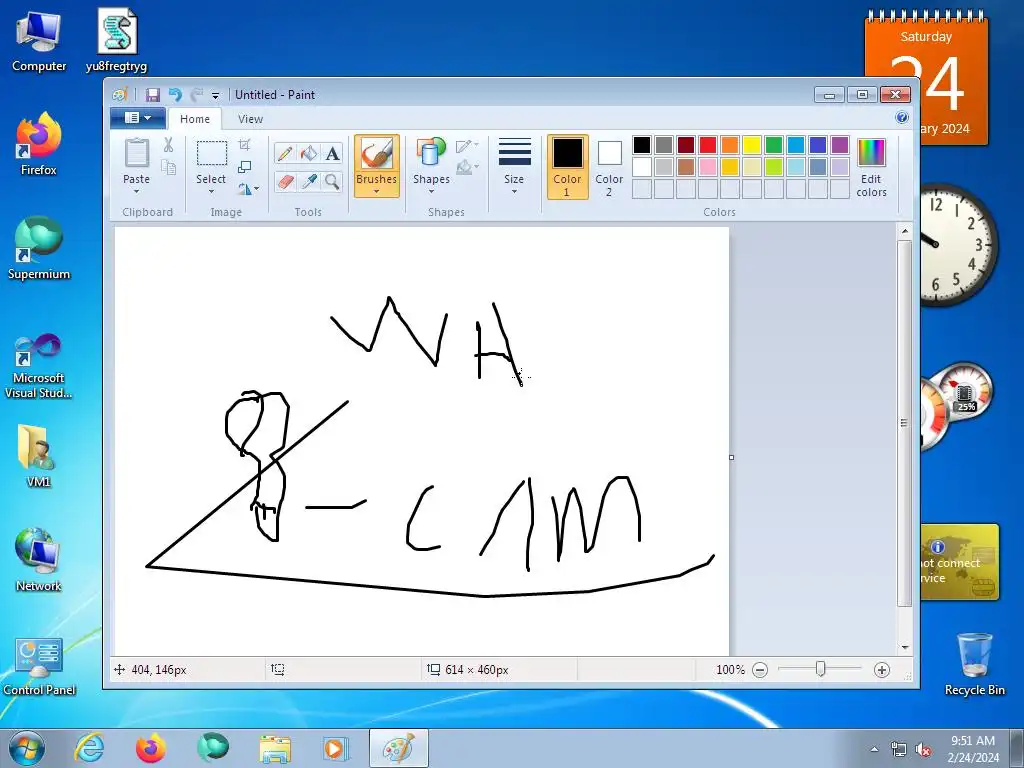Open the Rotate or flip dropdown

[248, 189]
